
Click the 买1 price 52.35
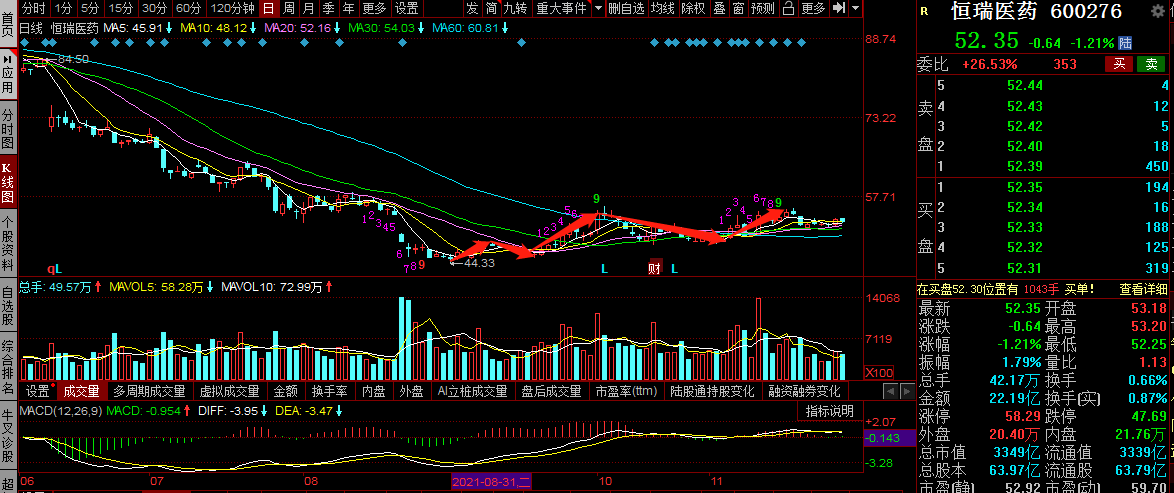click(1025, 187)
